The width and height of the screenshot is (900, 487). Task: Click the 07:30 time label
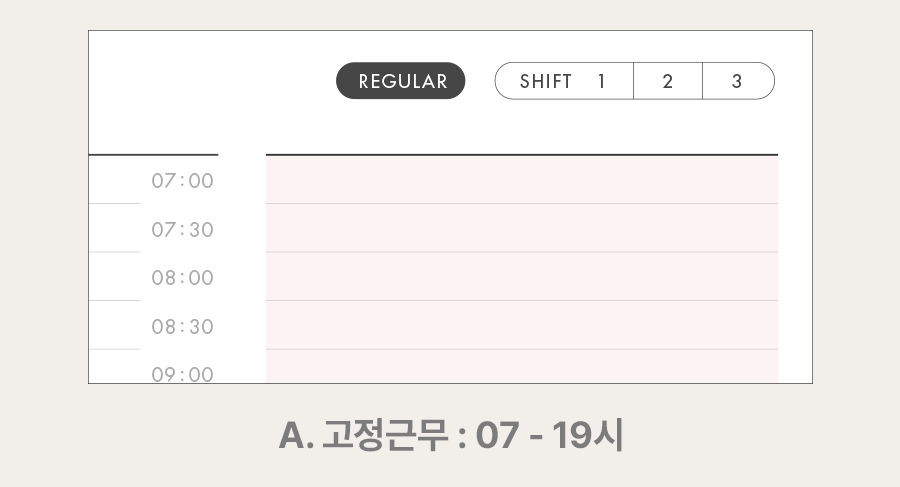(183, 230)
